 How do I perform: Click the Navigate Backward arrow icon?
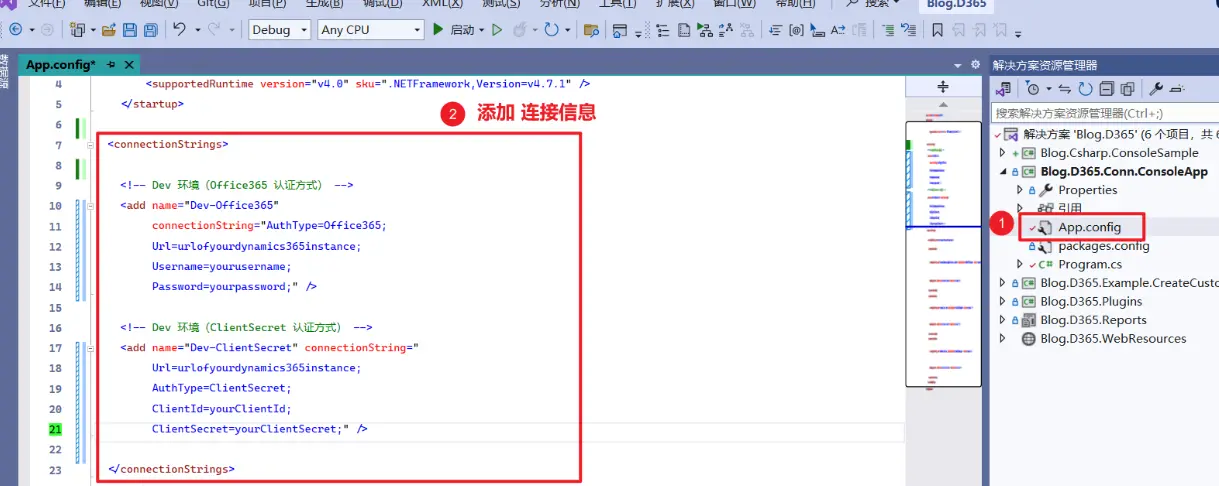(x=15, y=30)
